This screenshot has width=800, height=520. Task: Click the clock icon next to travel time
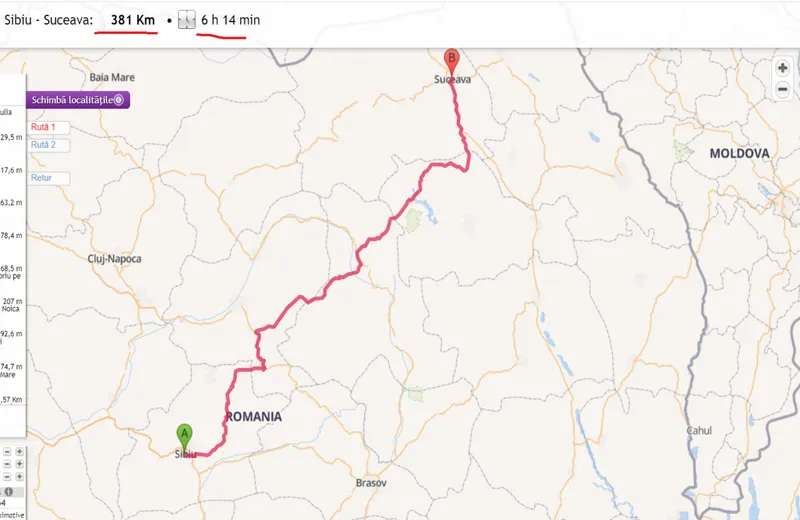pos(187,20)
